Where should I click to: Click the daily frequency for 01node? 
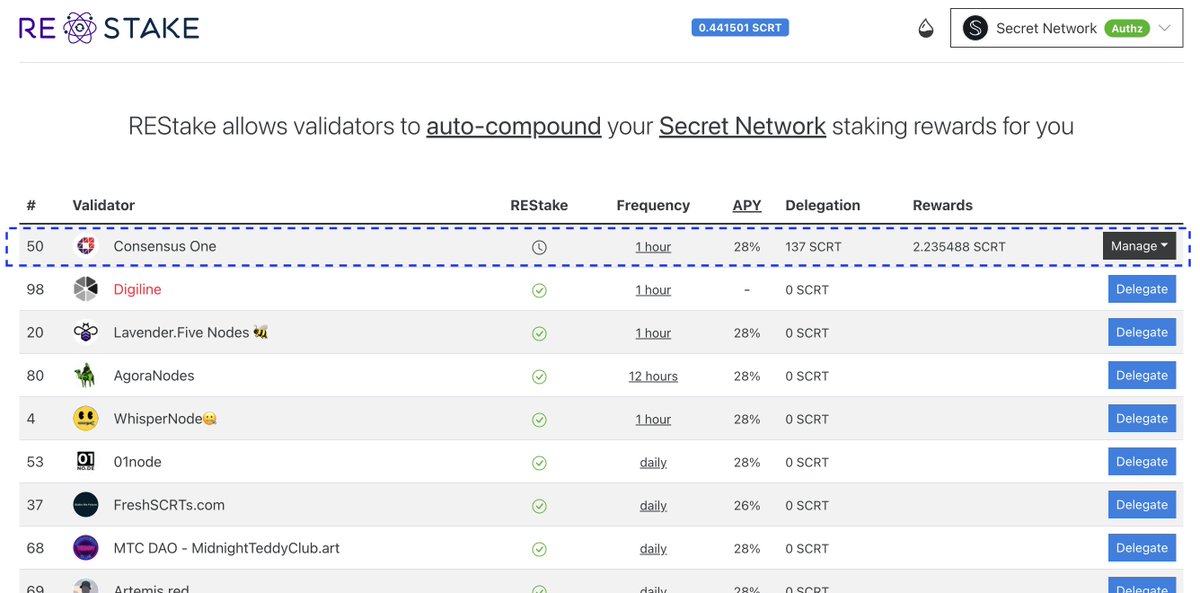pyautogui.click(x=653, y=462)
